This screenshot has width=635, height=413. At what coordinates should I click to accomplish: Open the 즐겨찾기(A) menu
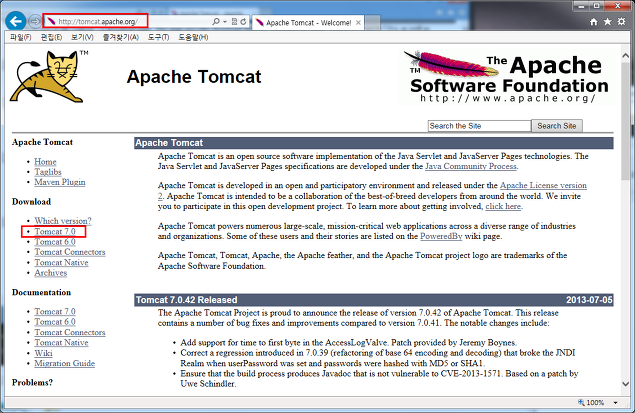pos(120,37)
